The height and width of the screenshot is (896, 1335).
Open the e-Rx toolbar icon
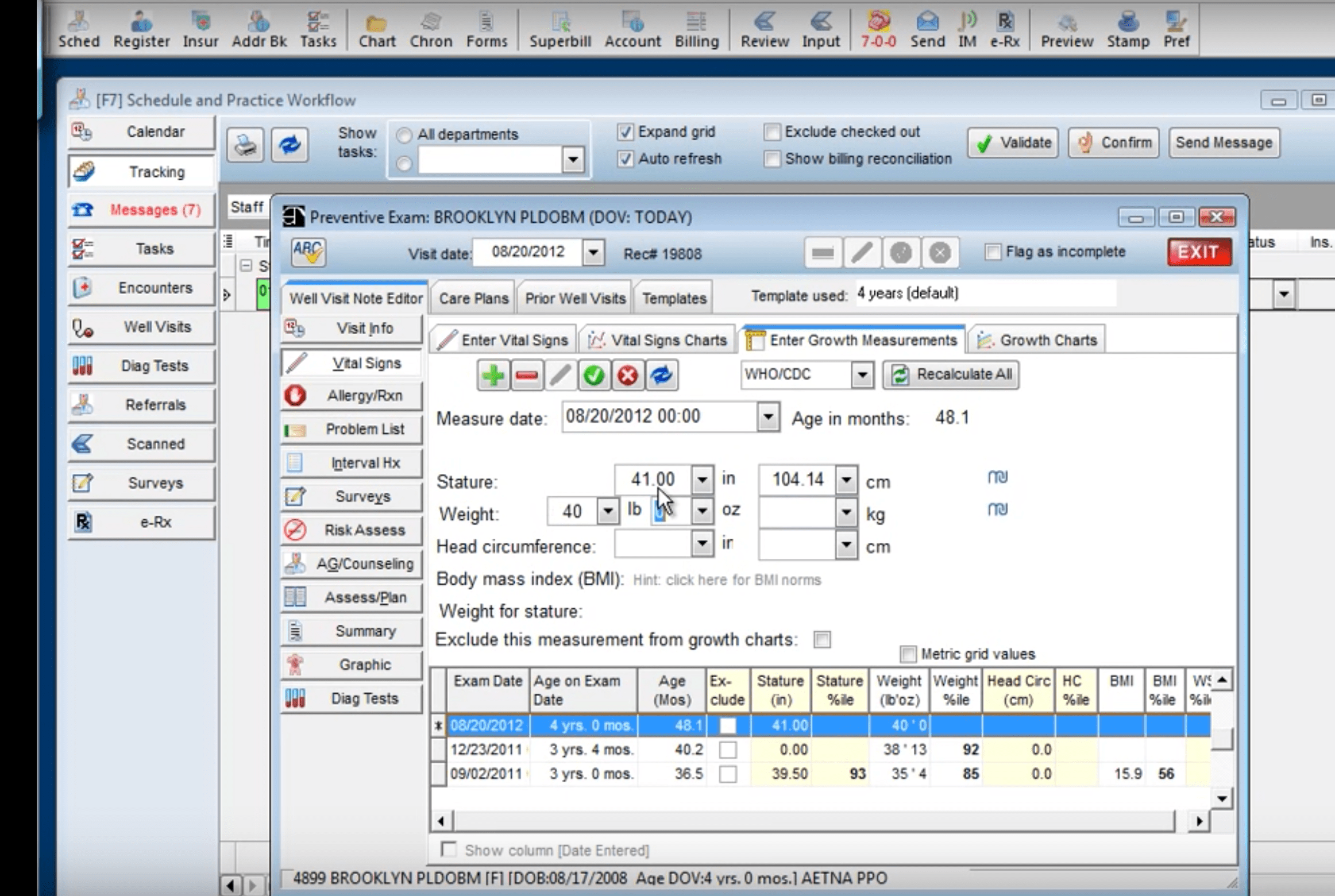[1005, 29]
